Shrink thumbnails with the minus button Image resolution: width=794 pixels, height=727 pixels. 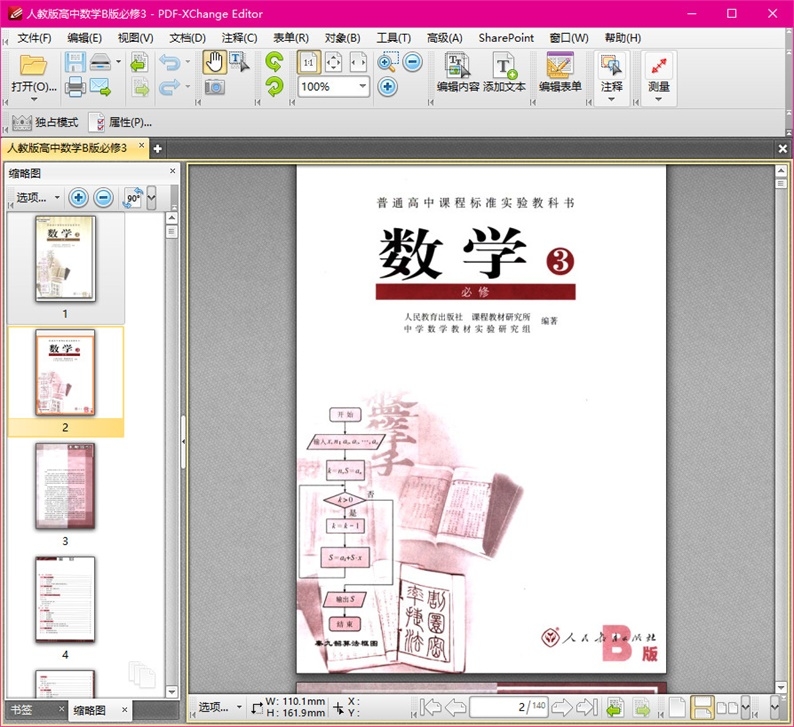[104, 197]
